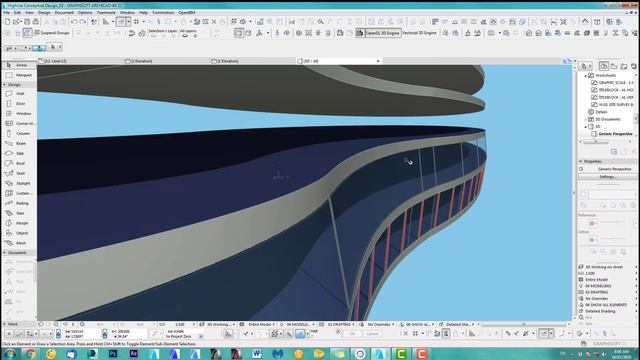Open the File menu
This screenshot has width=640, height=360.
7,13
